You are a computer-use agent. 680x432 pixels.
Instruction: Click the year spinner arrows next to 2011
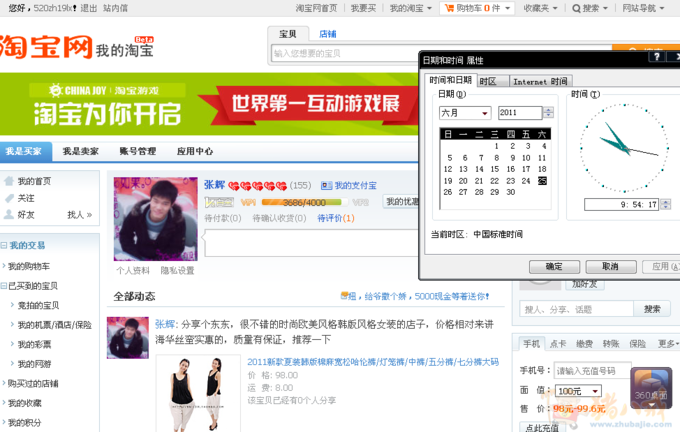coord(548,113)
